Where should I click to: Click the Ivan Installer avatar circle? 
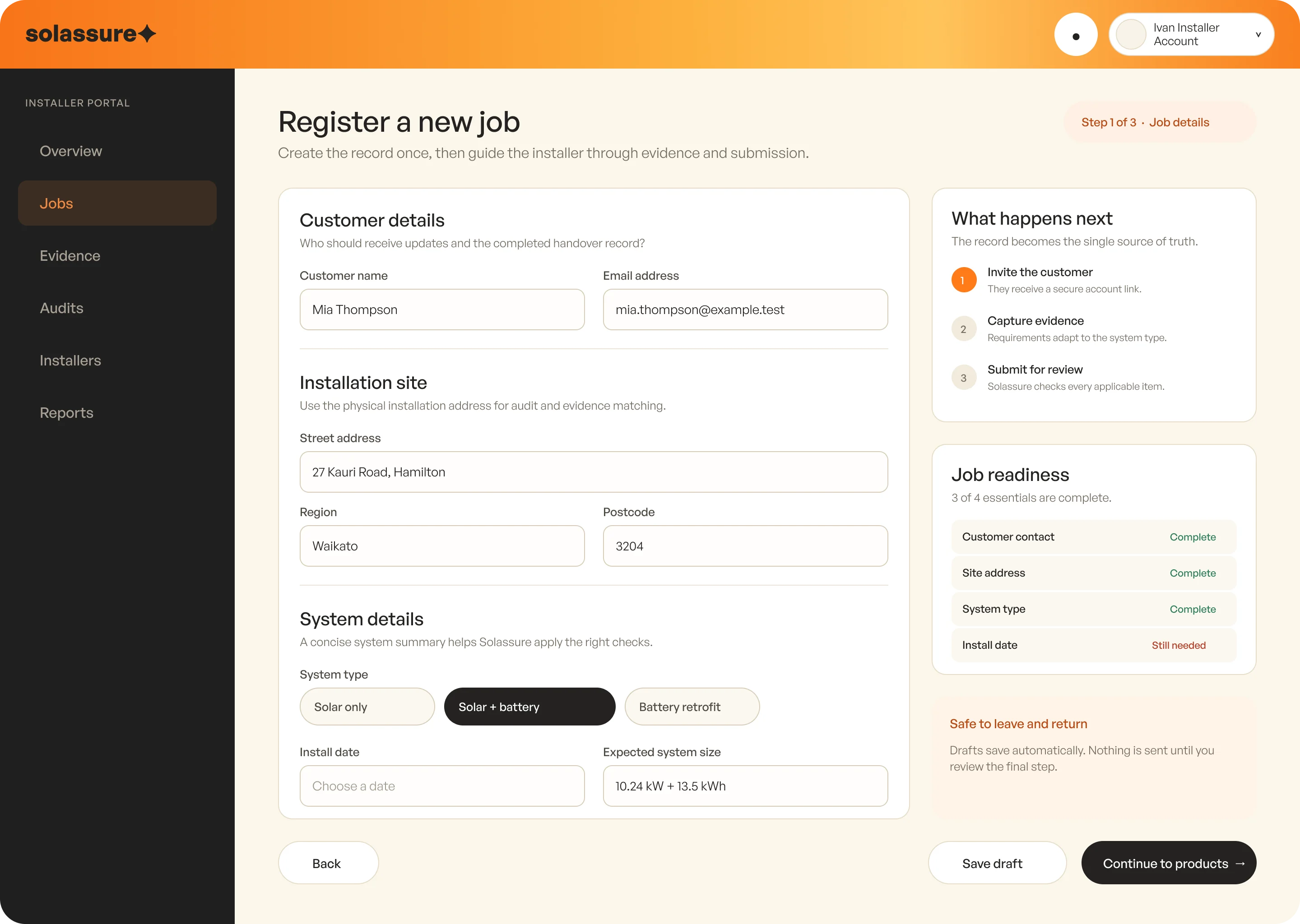tap(1130, 35)
